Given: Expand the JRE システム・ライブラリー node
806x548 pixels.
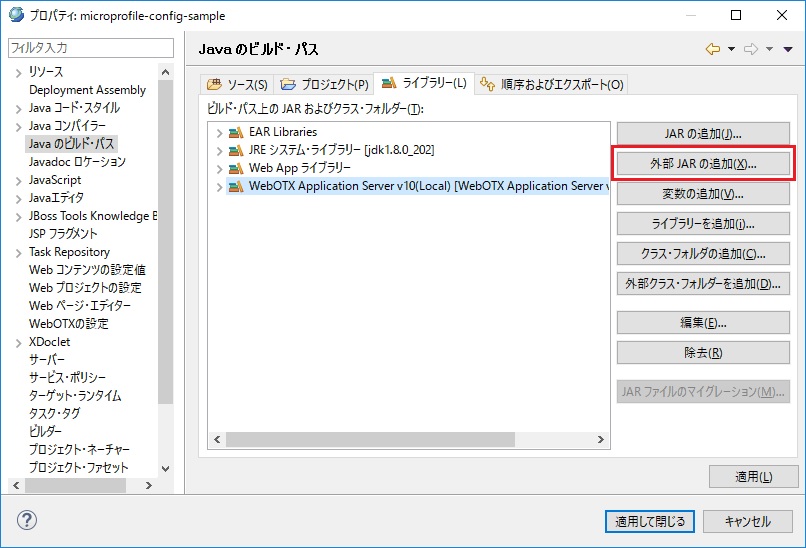Looking at the screenshot, I should point(219,150).
